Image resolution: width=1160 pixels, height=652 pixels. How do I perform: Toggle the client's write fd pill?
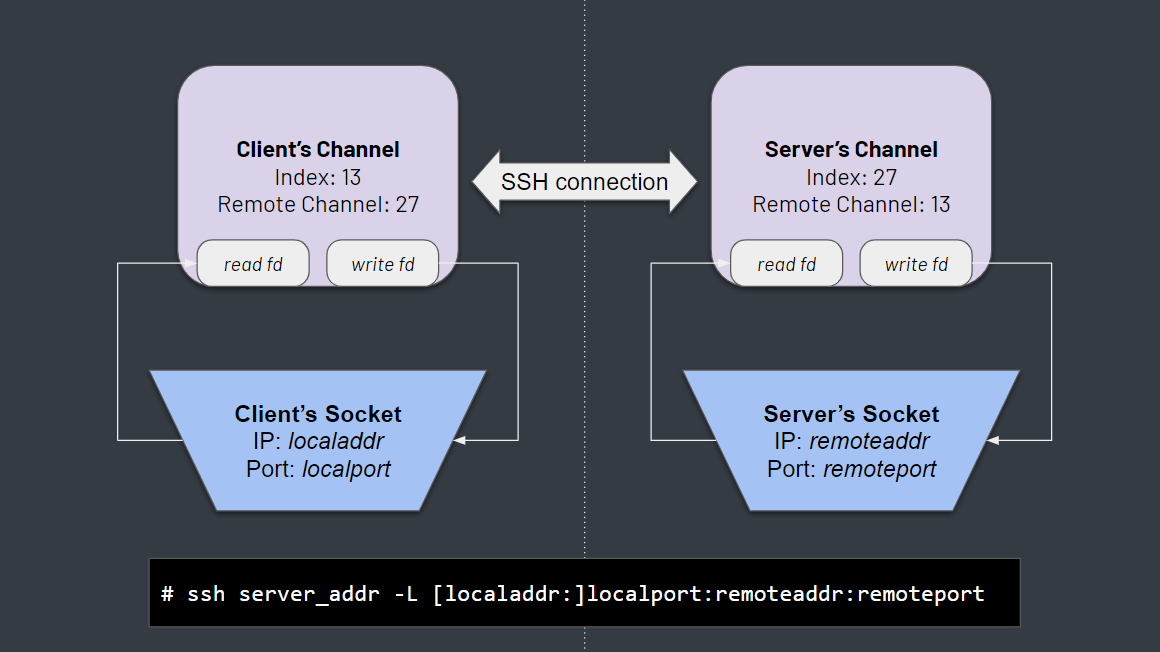pyautogui.click(x=382, y=263)
